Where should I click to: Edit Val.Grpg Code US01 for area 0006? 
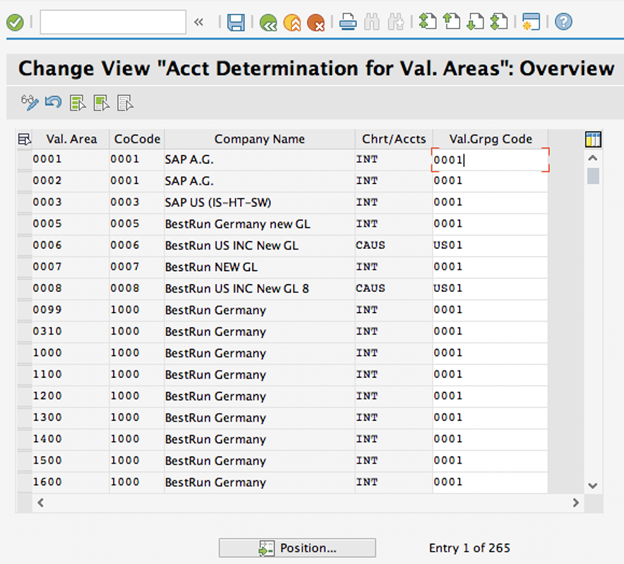pyautogui.click(x=490, y=246)
